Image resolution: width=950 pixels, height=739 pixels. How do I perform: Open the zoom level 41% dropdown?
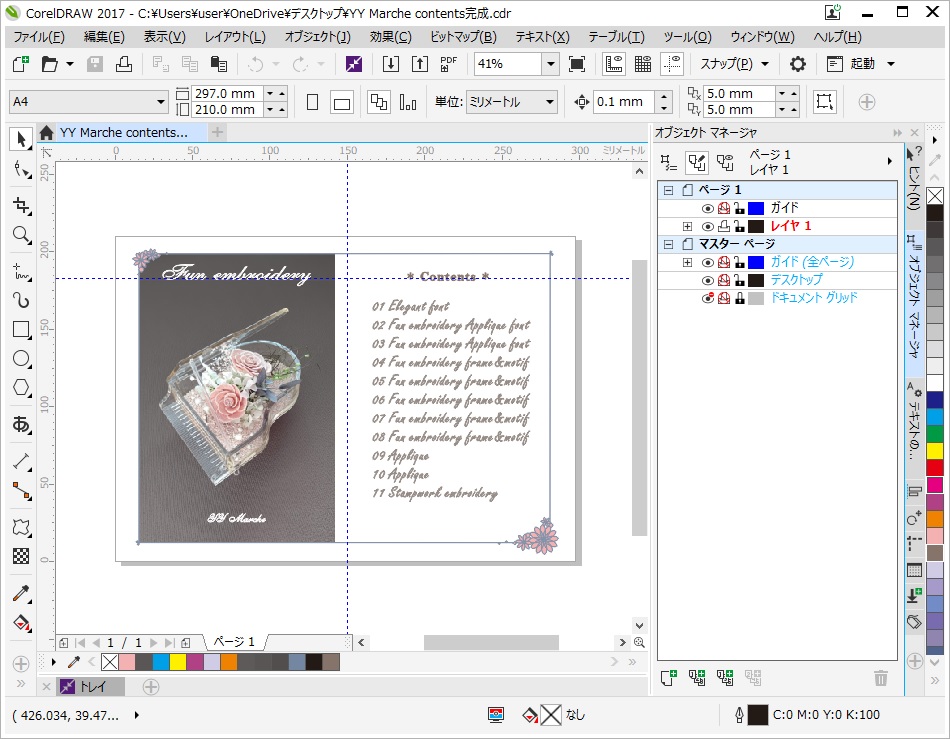[x=550, y=64]
